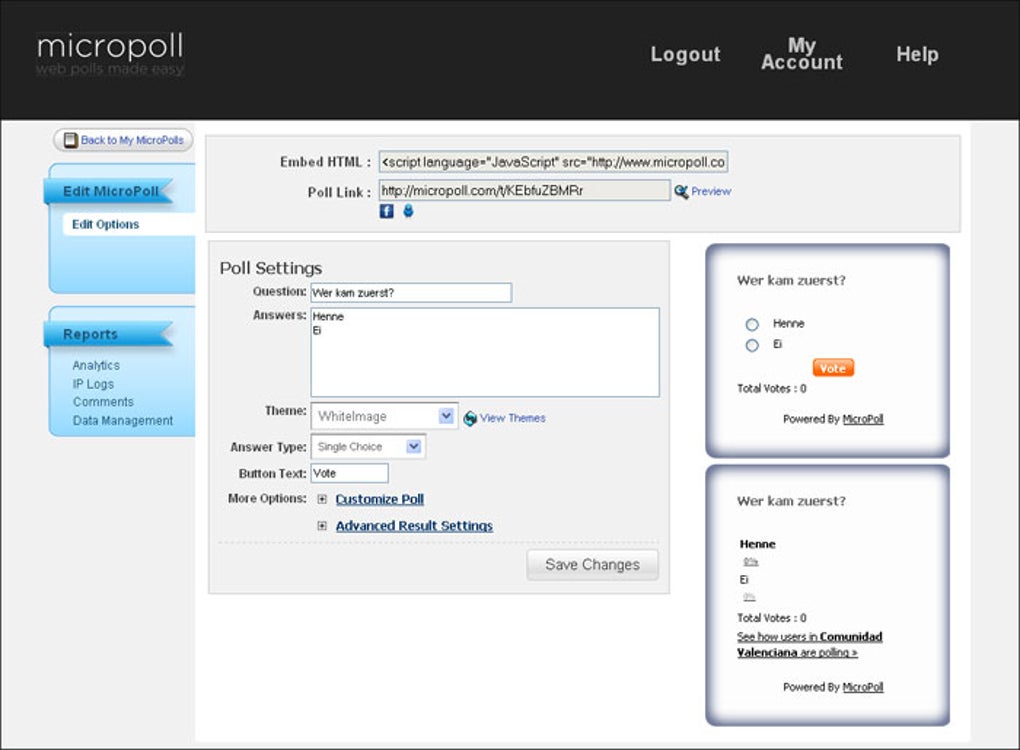Select the Ei radio button
1020x750 pixels.
coord(752,345)
